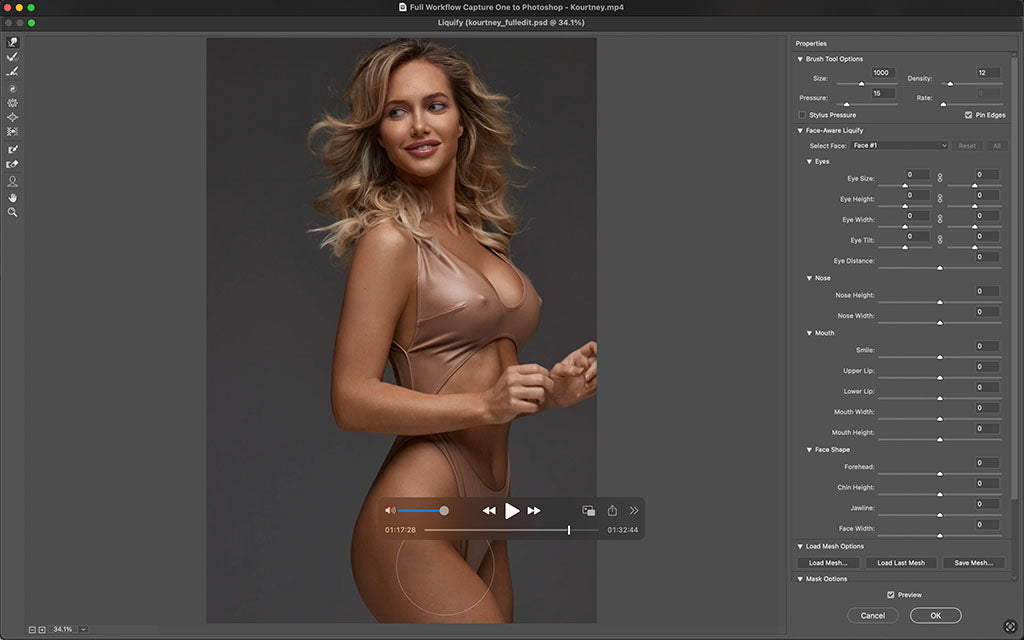Collapse the Brush Tool Options section
The image size is (1024, 640).
pos(800,58)
